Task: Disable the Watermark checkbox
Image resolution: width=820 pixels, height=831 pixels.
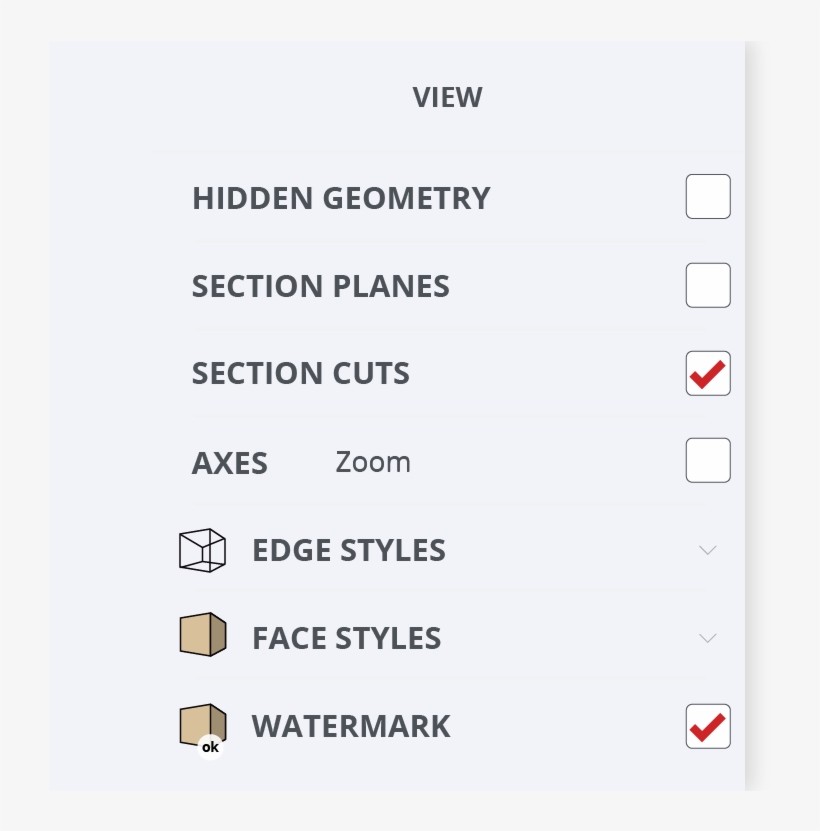Action: (x=708, y=726)
